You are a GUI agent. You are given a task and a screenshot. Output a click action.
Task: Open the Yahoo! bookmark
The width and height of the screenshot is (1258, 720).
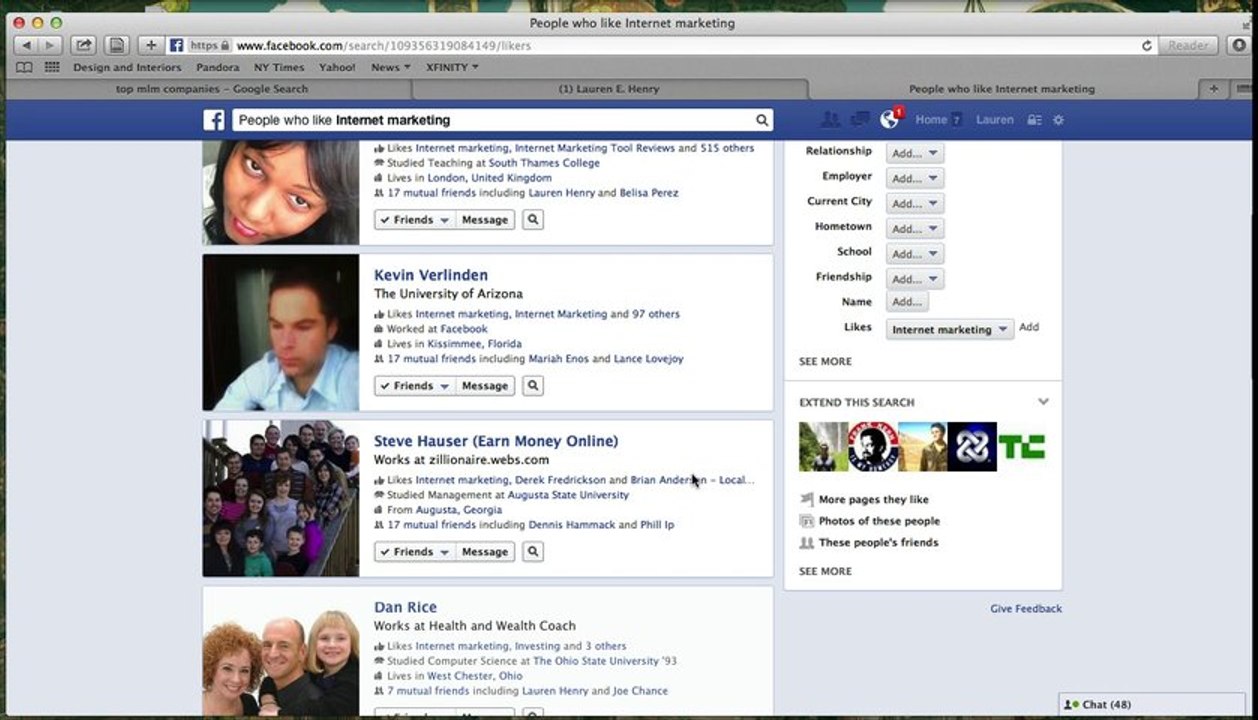[337, 67]
